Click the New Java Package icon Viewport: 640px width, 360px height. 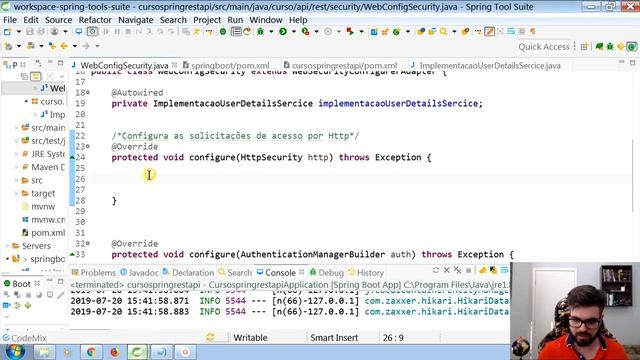385,31
